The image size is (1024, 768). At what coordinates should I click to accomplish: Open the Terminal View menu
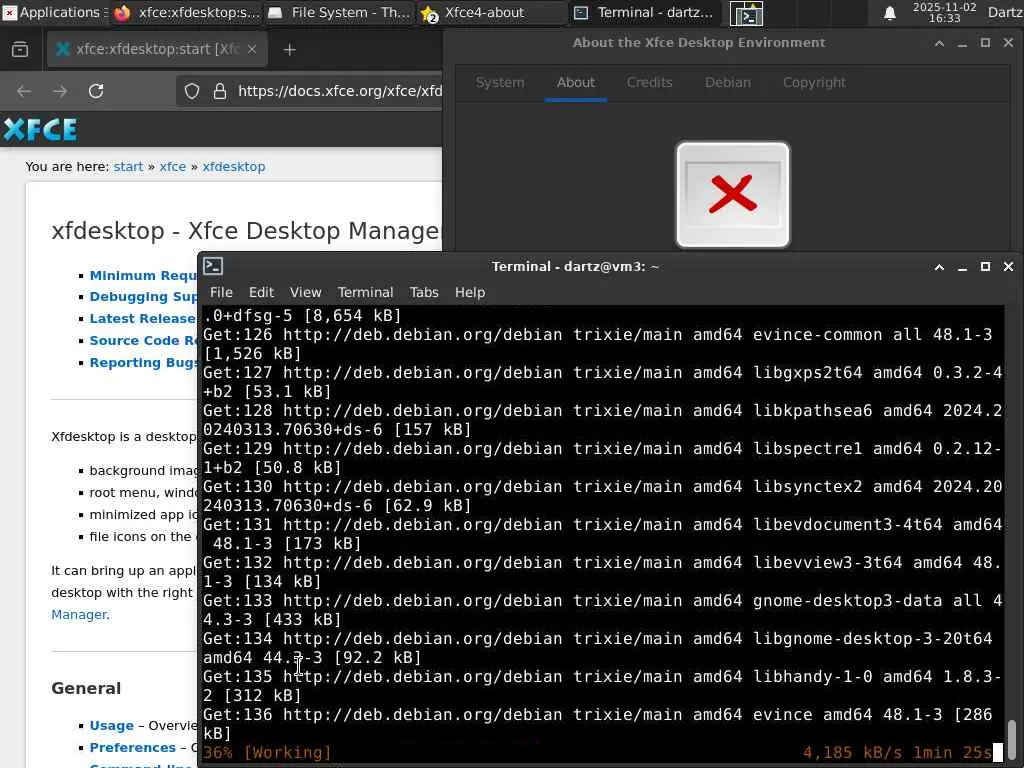305,293
